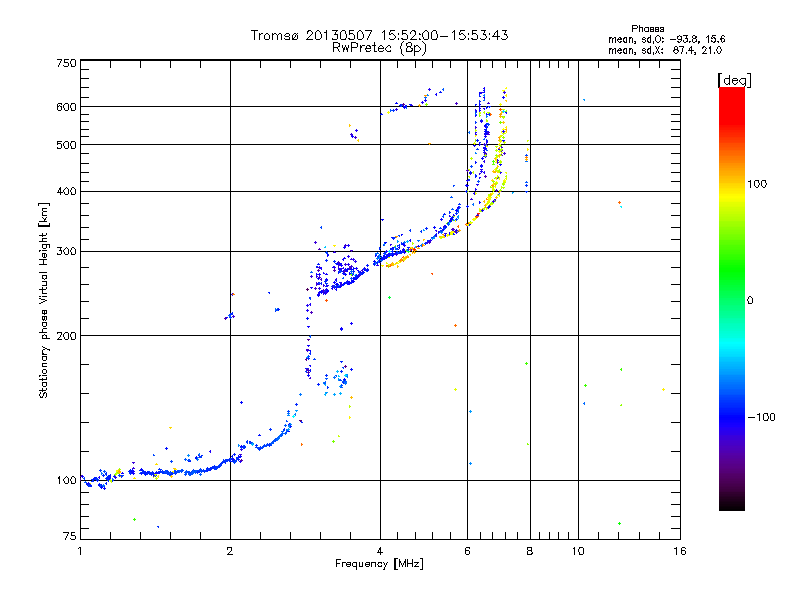The width and height of the screenshot is (800, 600).
Task: Click the y-axis tick '75'
Action: click(70, 536)
